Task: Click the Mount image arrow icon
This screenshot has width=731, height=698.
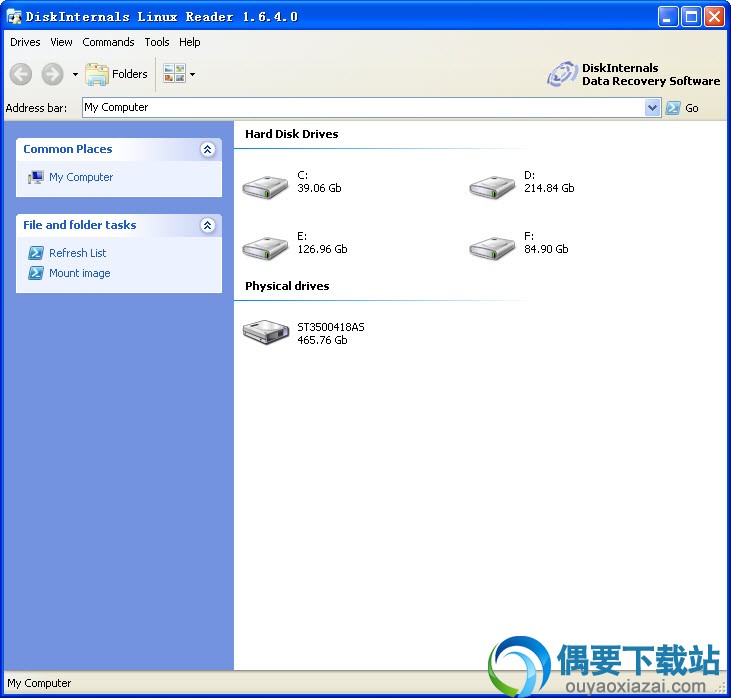Action: click(x=36, y=273)
